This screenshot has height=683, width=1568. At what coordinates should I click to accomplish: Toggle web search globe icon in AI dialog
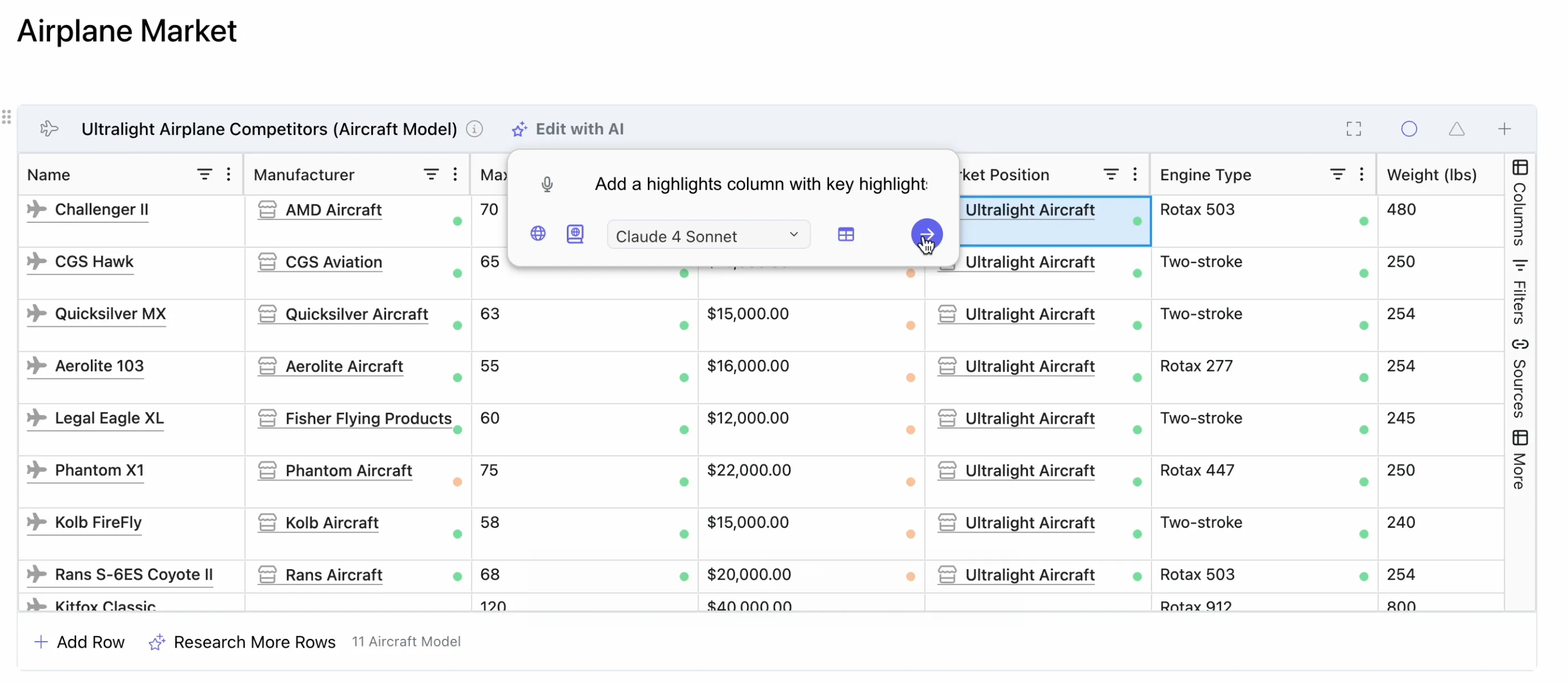pyautogui.click(x=538, y=234)
